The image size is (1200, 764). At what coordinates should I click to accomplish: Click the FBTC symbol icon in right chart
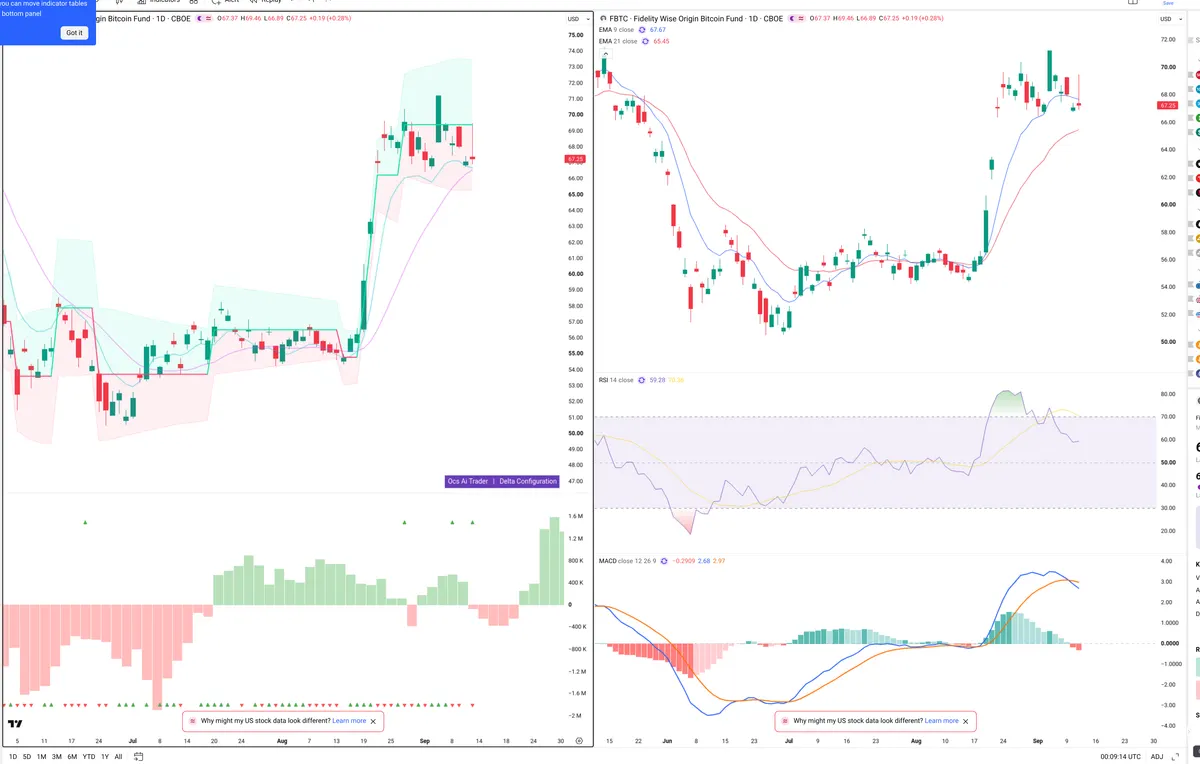(x=602, y=19)
